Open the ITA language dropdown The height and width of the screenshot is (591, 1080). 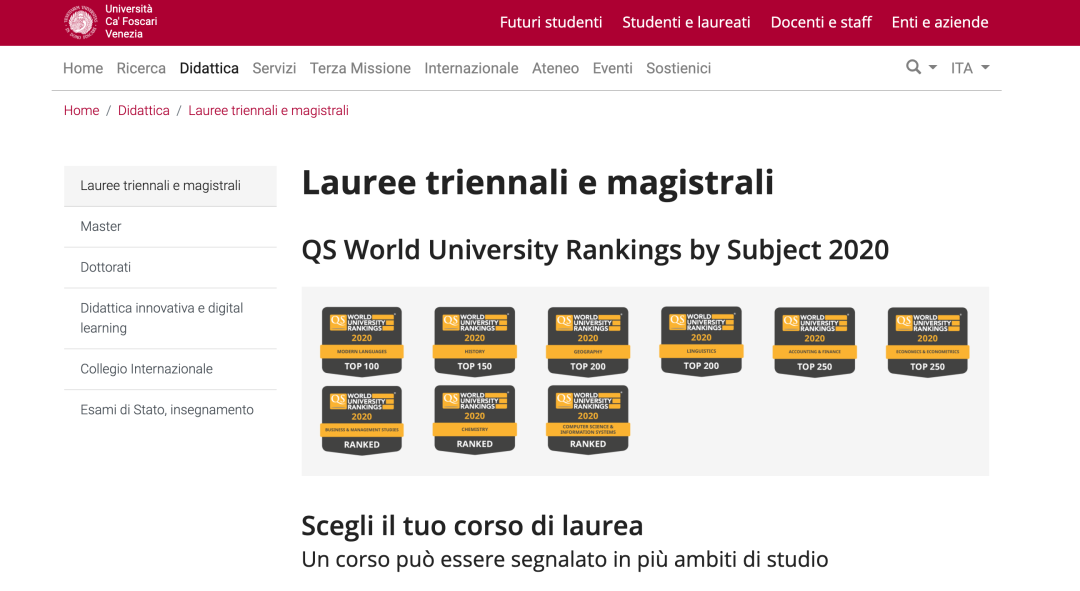(970, 68)
